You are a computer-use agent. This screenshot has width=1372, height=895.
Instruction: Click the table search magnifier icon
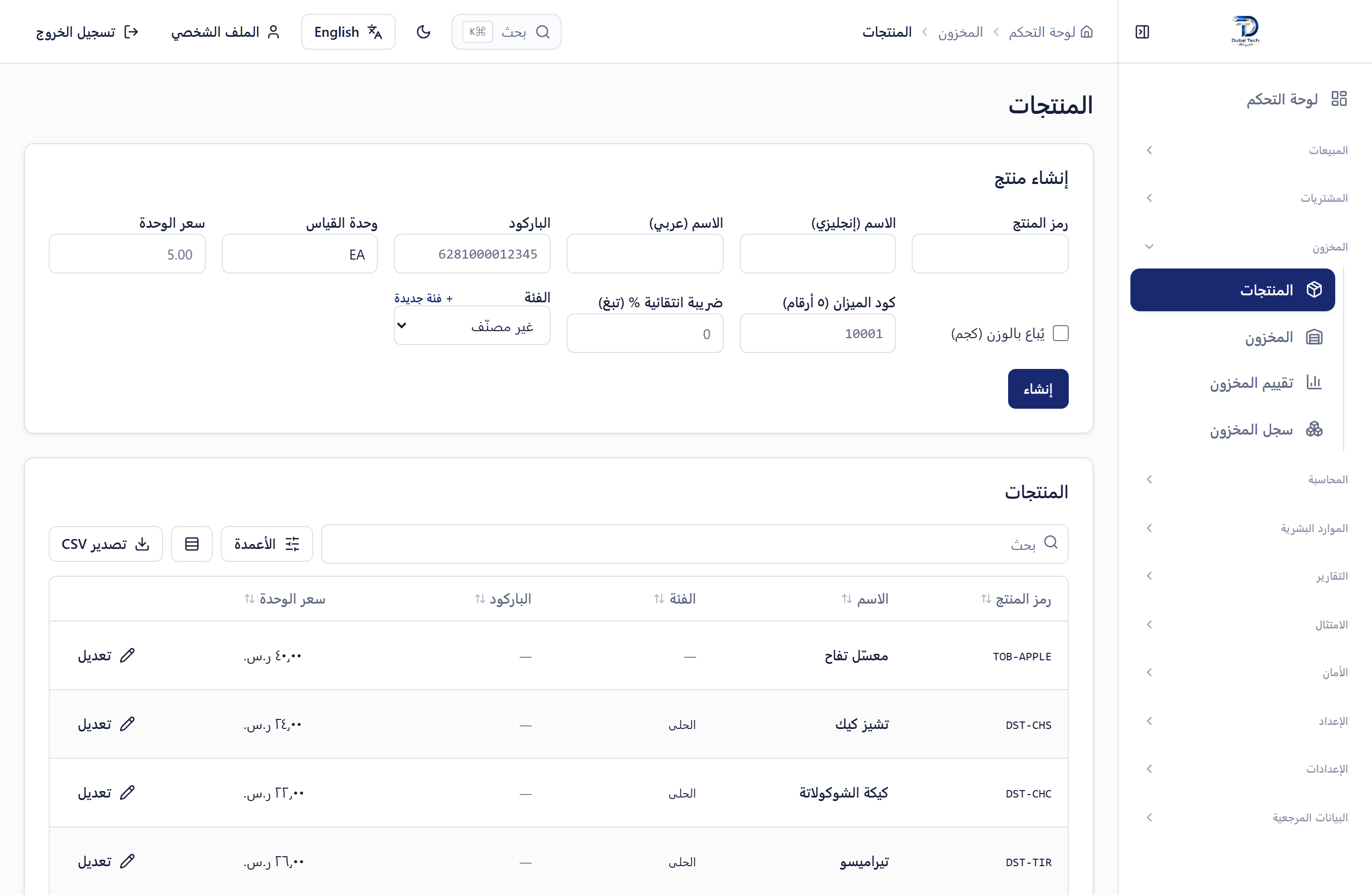(1051, 542)
